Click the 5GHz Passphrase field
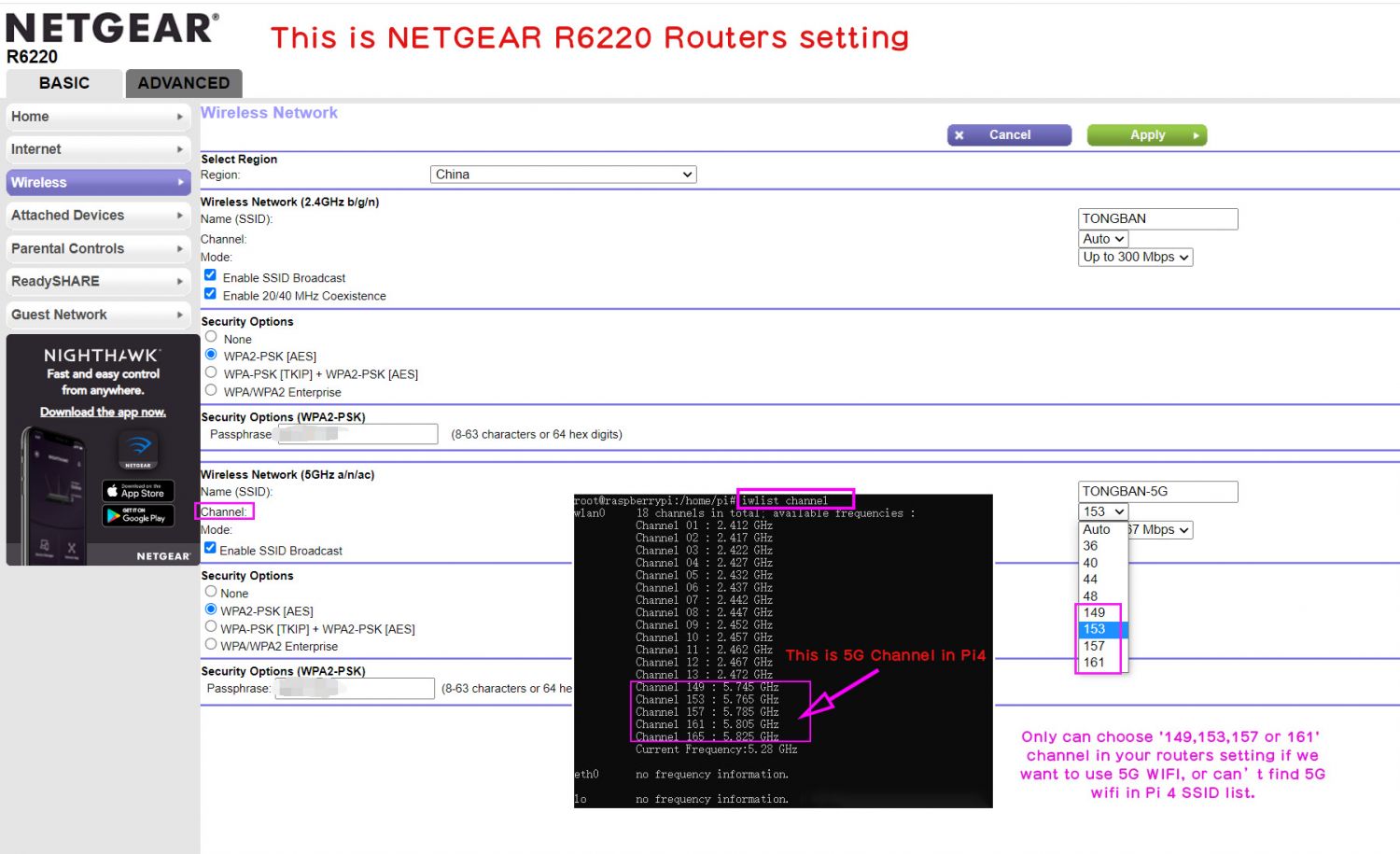Image resolution: width=1400 pixels, height=854 pixels. [355, 689]
